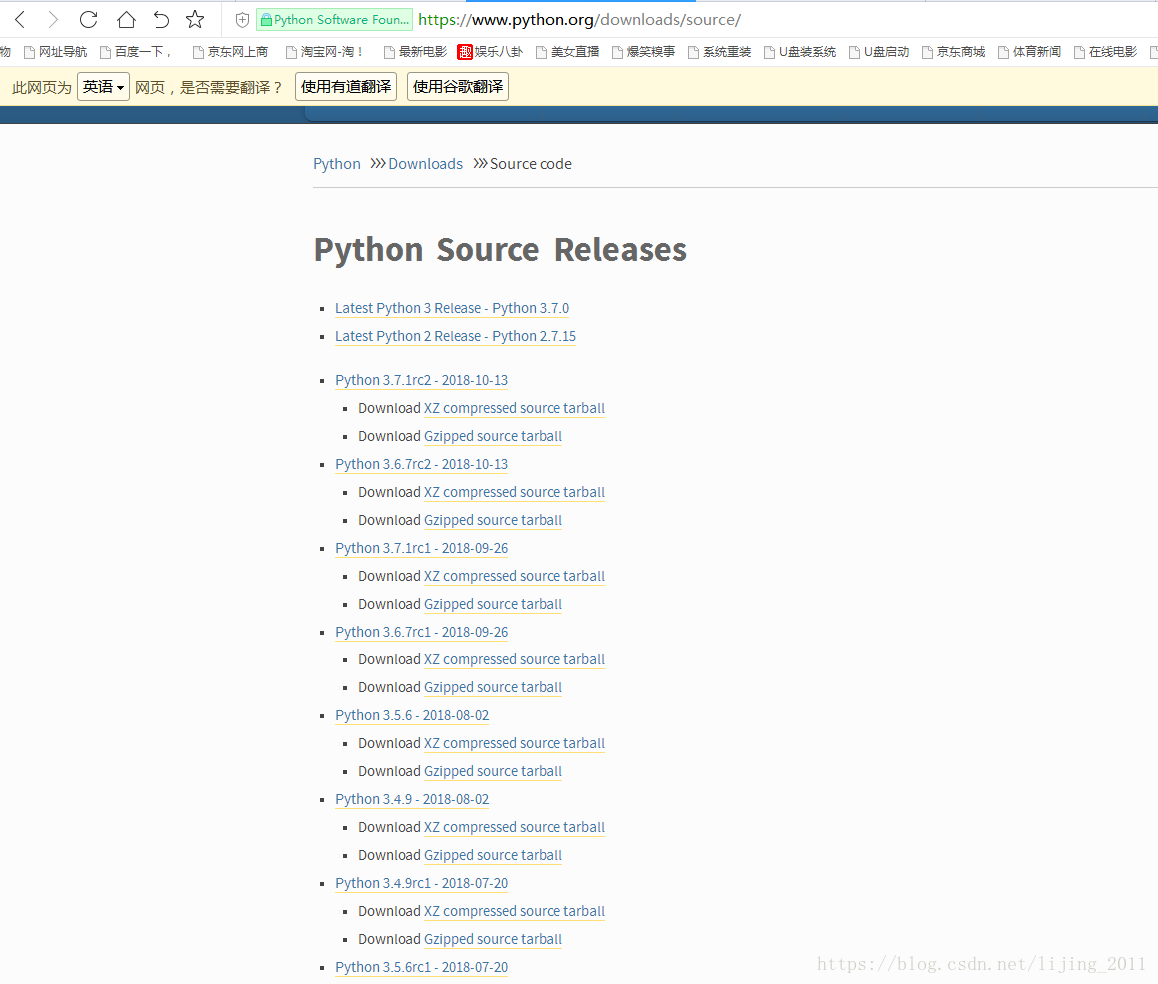Image resolution: width=1158 pixels, height=984 pixels.
Task: Open the U盘装系统 bookmark
Action: pyautogui.click(x=800, y=52)
